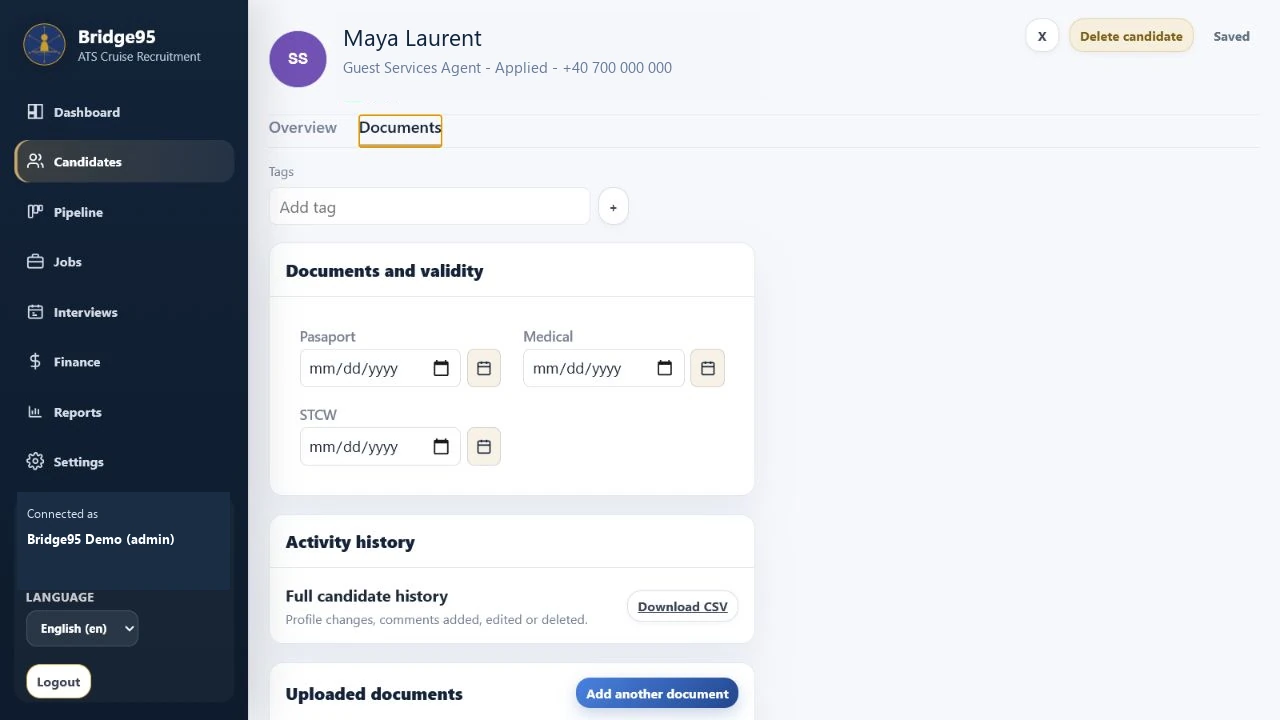Click the Pasaport date input field
Screen dimensions: 1280x720
(x=380, y=369)
